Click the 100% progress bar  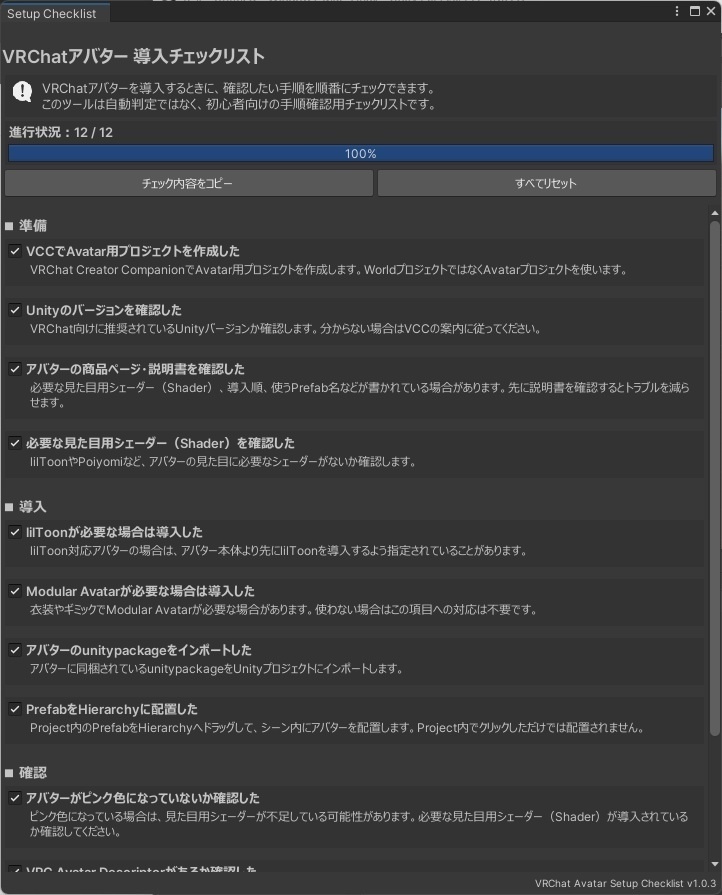(x=361, y=154)
